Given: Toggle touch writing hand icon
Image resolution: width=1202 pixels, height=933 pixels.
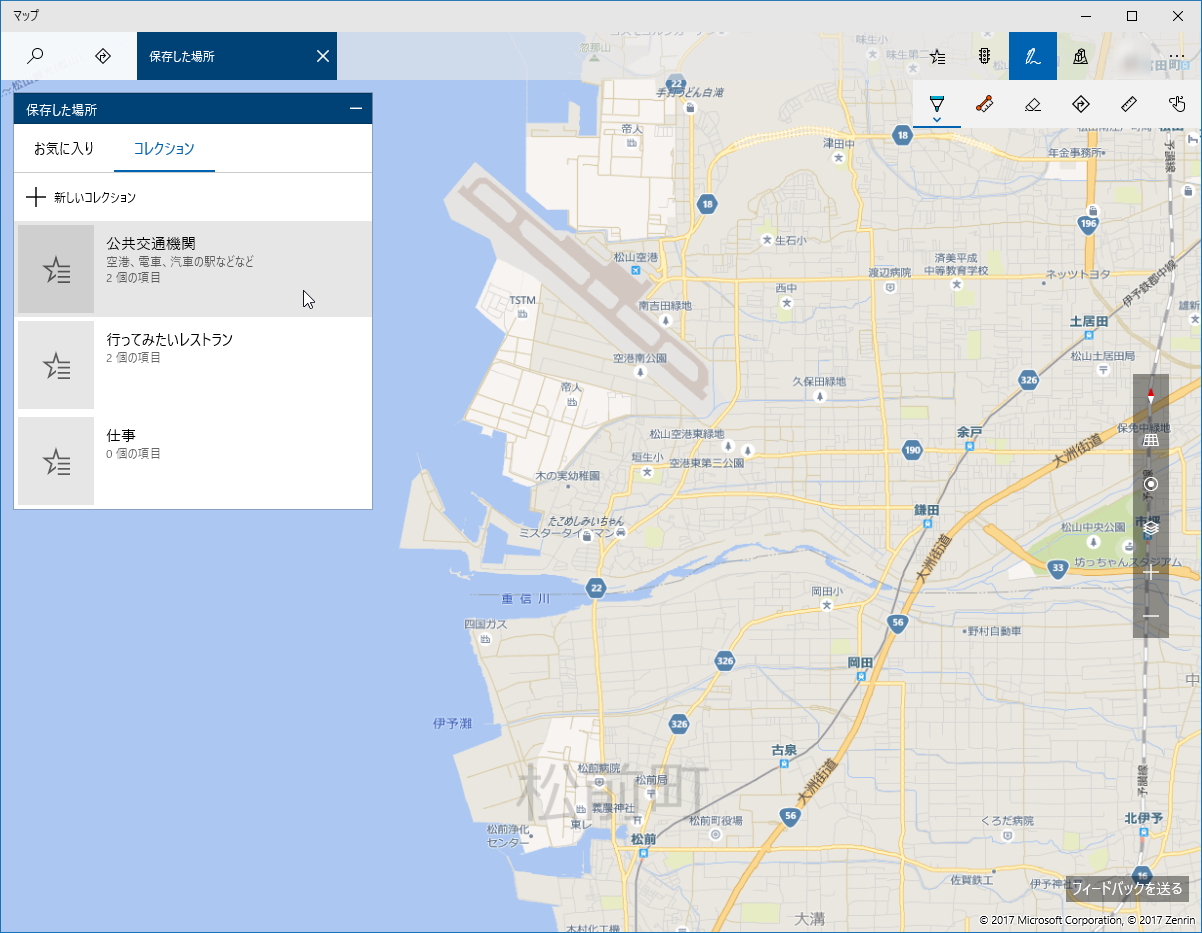Looking at the screenshot, I should pyautogui.click(x=1177, y=104).
